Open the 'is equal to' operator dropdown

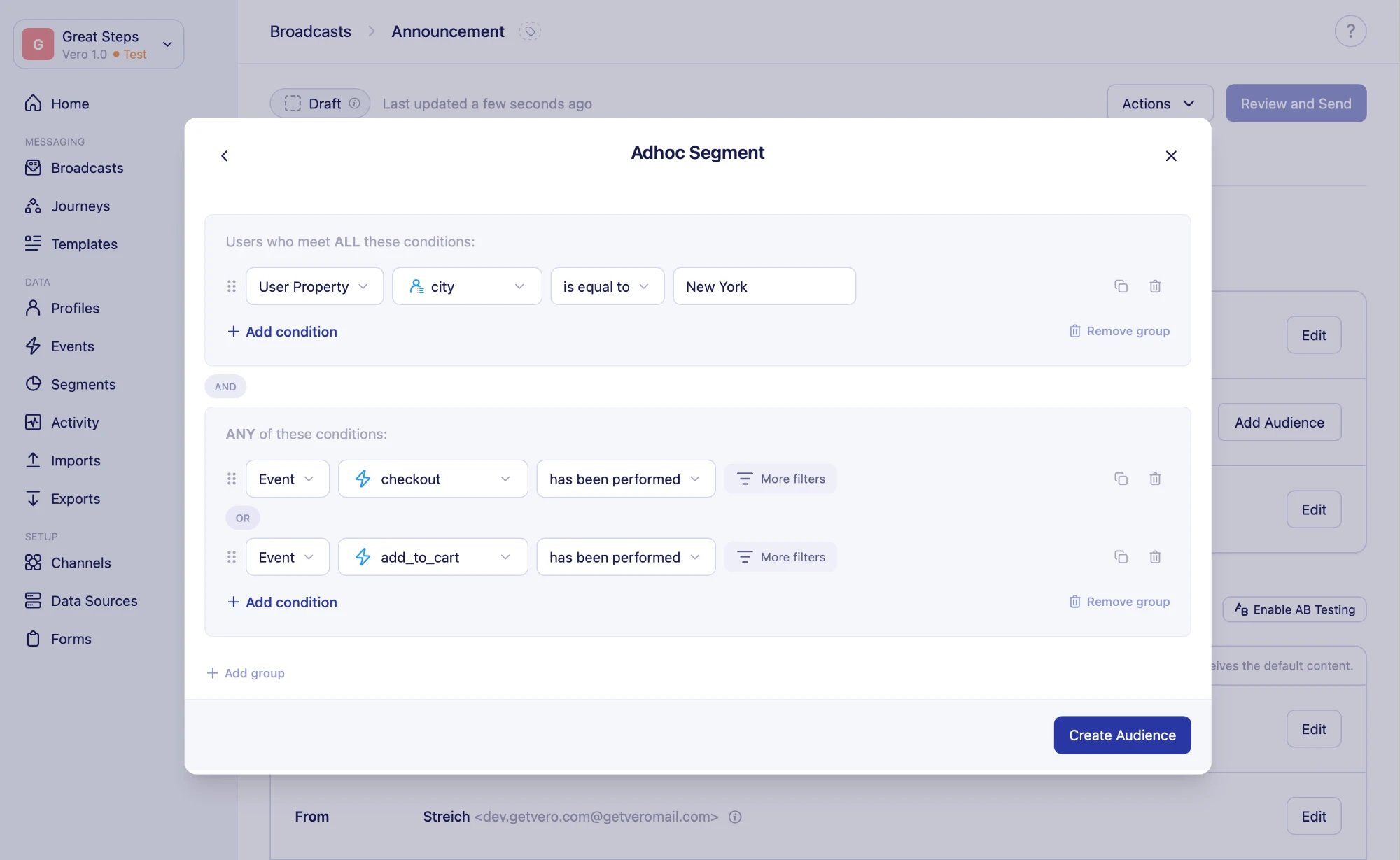607,286
